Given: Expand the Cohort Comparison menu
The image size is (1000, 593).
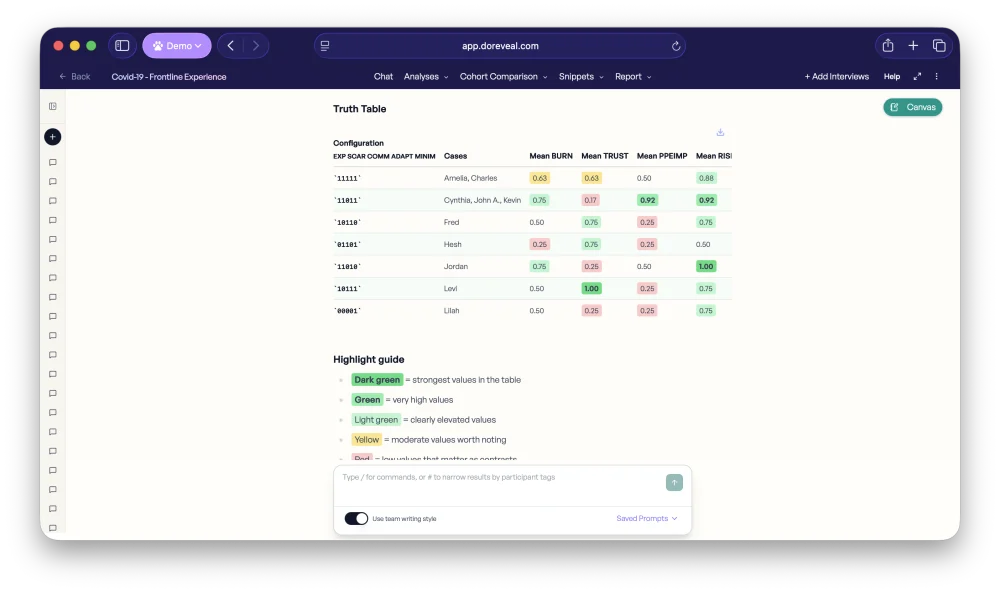Looking at the screenshot, I should tap(503, 77).
